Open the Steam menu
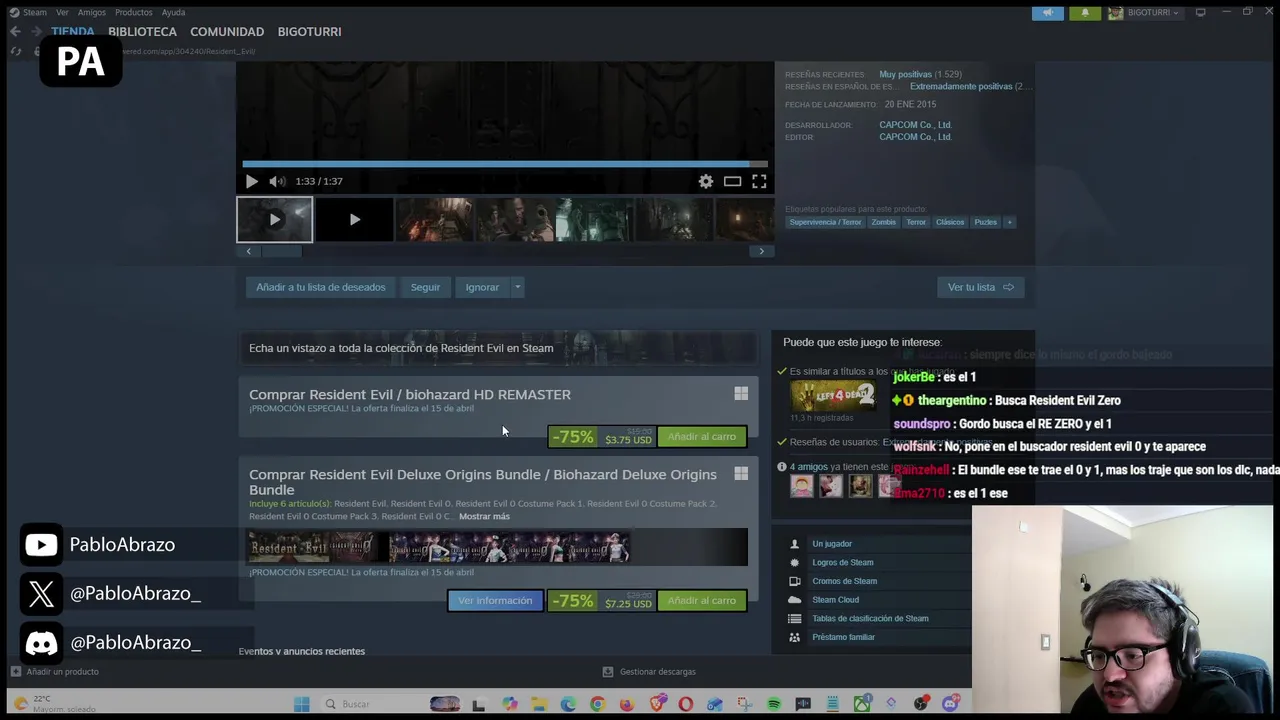The image size is (1280, 720). [35, 12]
